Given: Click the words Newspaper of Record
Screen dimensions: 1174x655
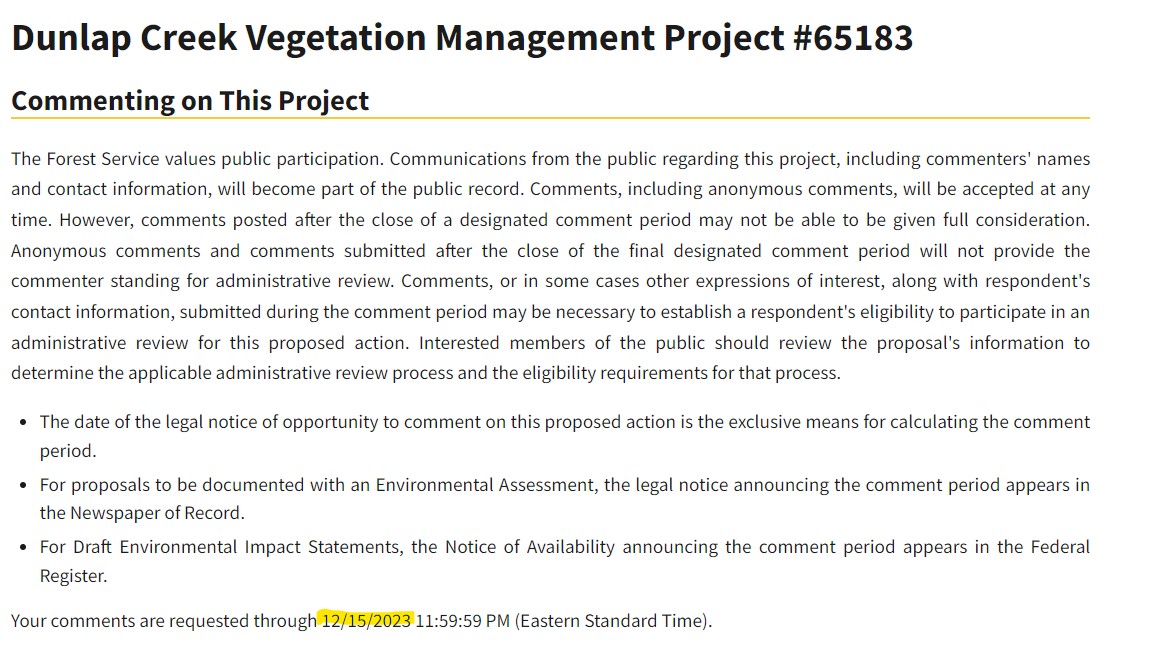Looking at the screenshot, I should click(x=157, y=514).
